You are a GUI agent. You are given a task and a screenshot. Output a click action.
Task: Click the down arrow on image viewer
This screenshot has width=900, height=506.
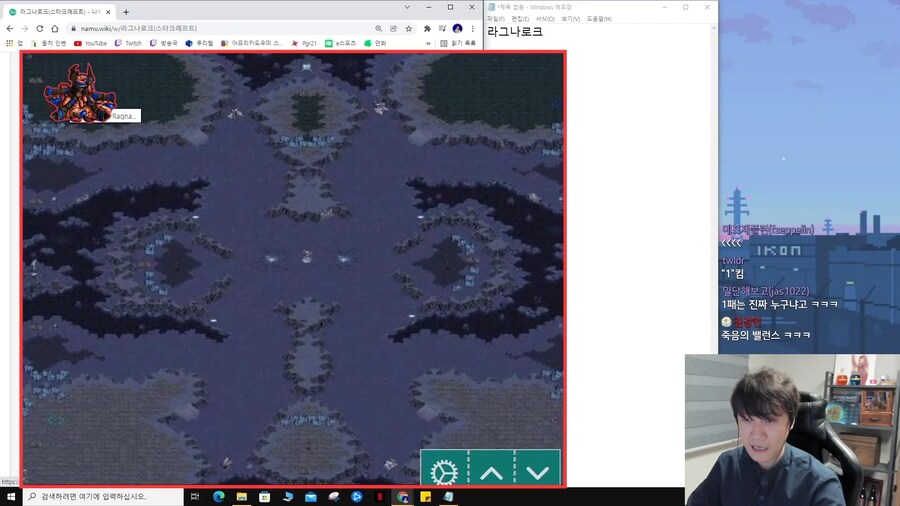[538, 472]
